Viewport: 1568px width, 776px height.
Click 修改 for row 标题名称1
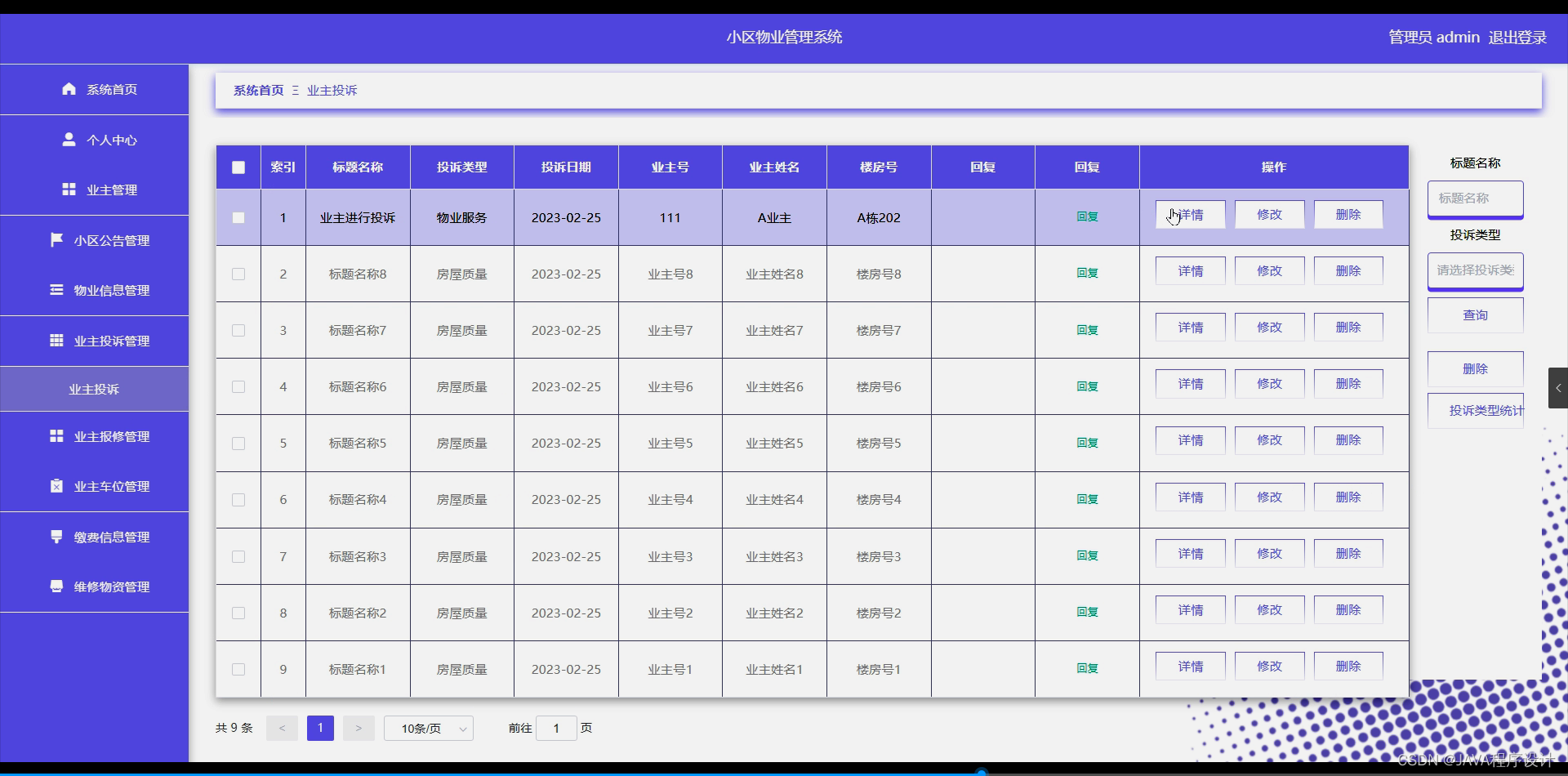(1269, 667)
